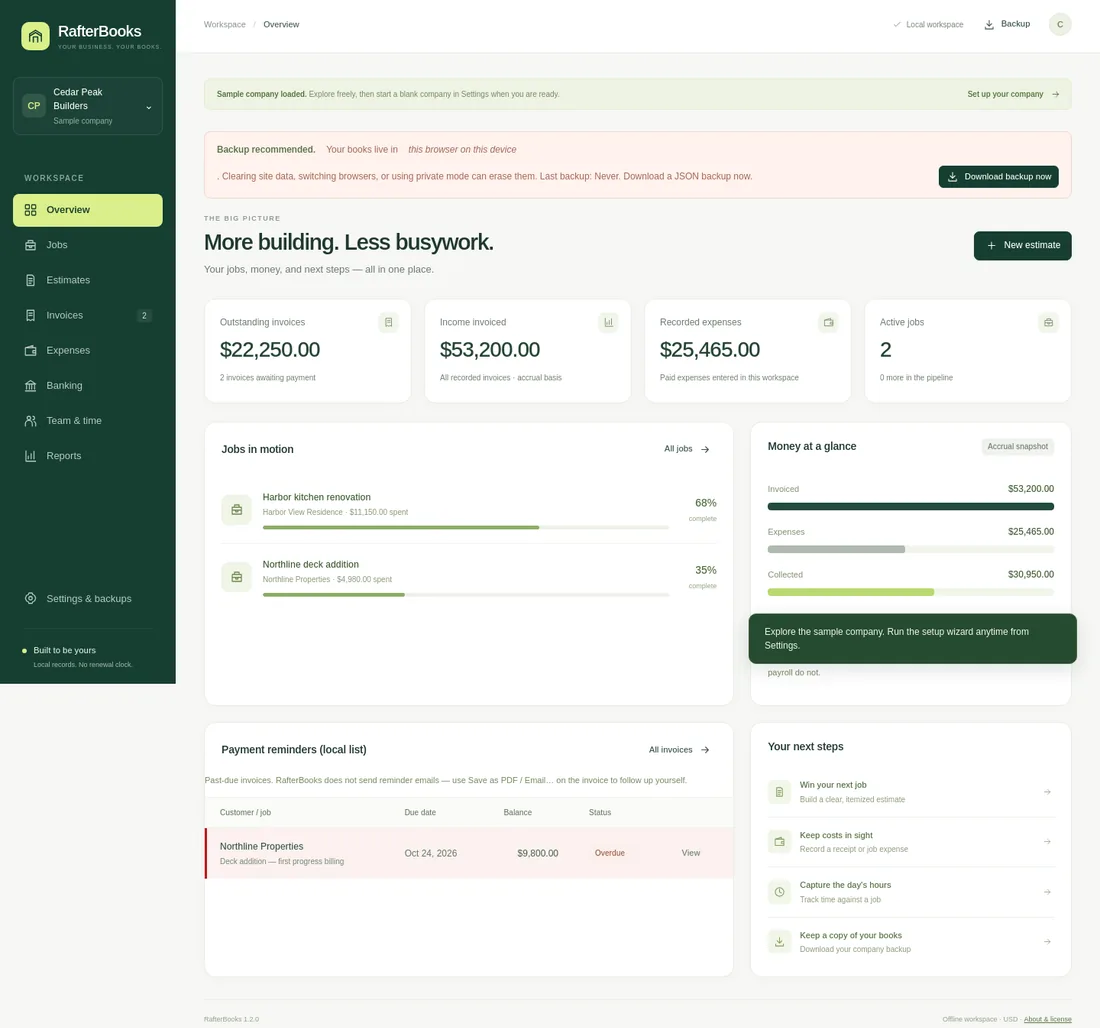Viewport: 1100px width, 1028px height.
Task: Click the Reports chart icon in sidebar
Action: [30, 455]
